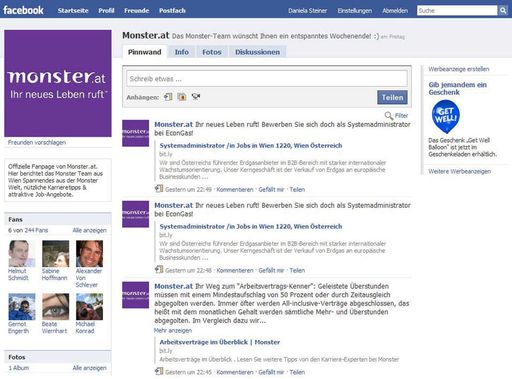Click Monster.at avatar of first post
The height and width of the screenshot is (379, 512).
135,133
